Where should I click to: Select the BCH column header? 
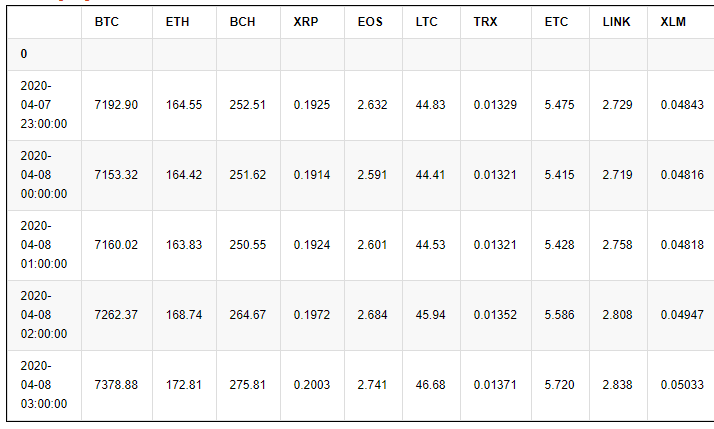click(x=242, y=22)
